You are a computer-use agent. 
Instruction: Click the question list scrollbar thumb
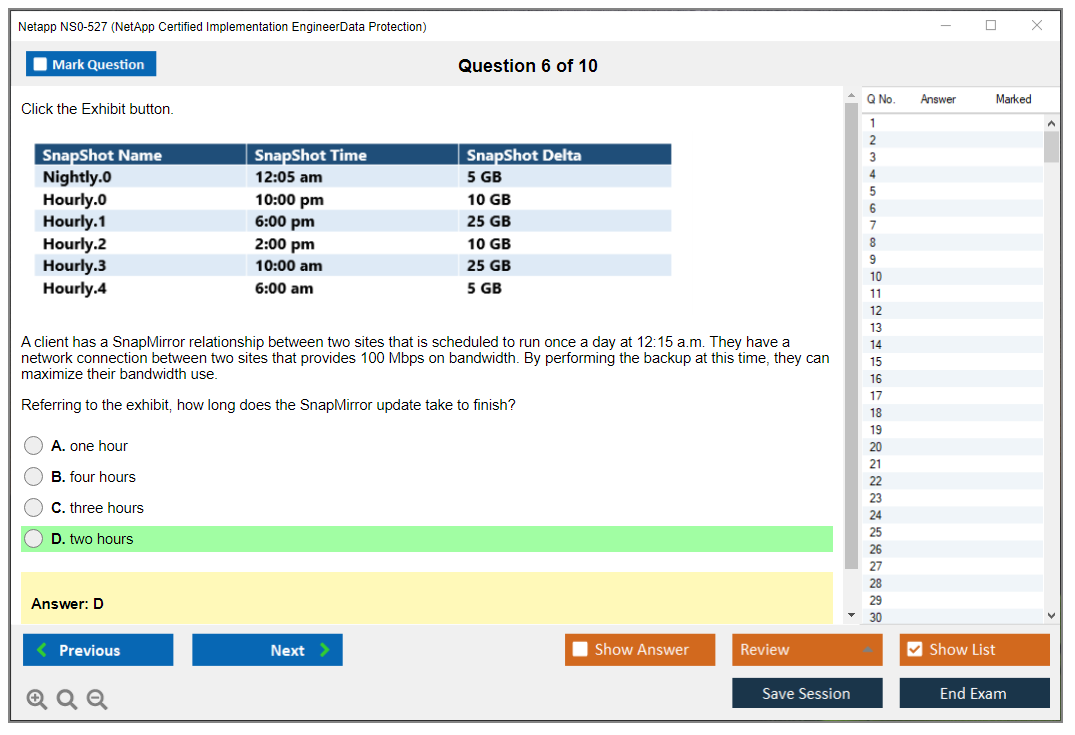pos(1051,146)
